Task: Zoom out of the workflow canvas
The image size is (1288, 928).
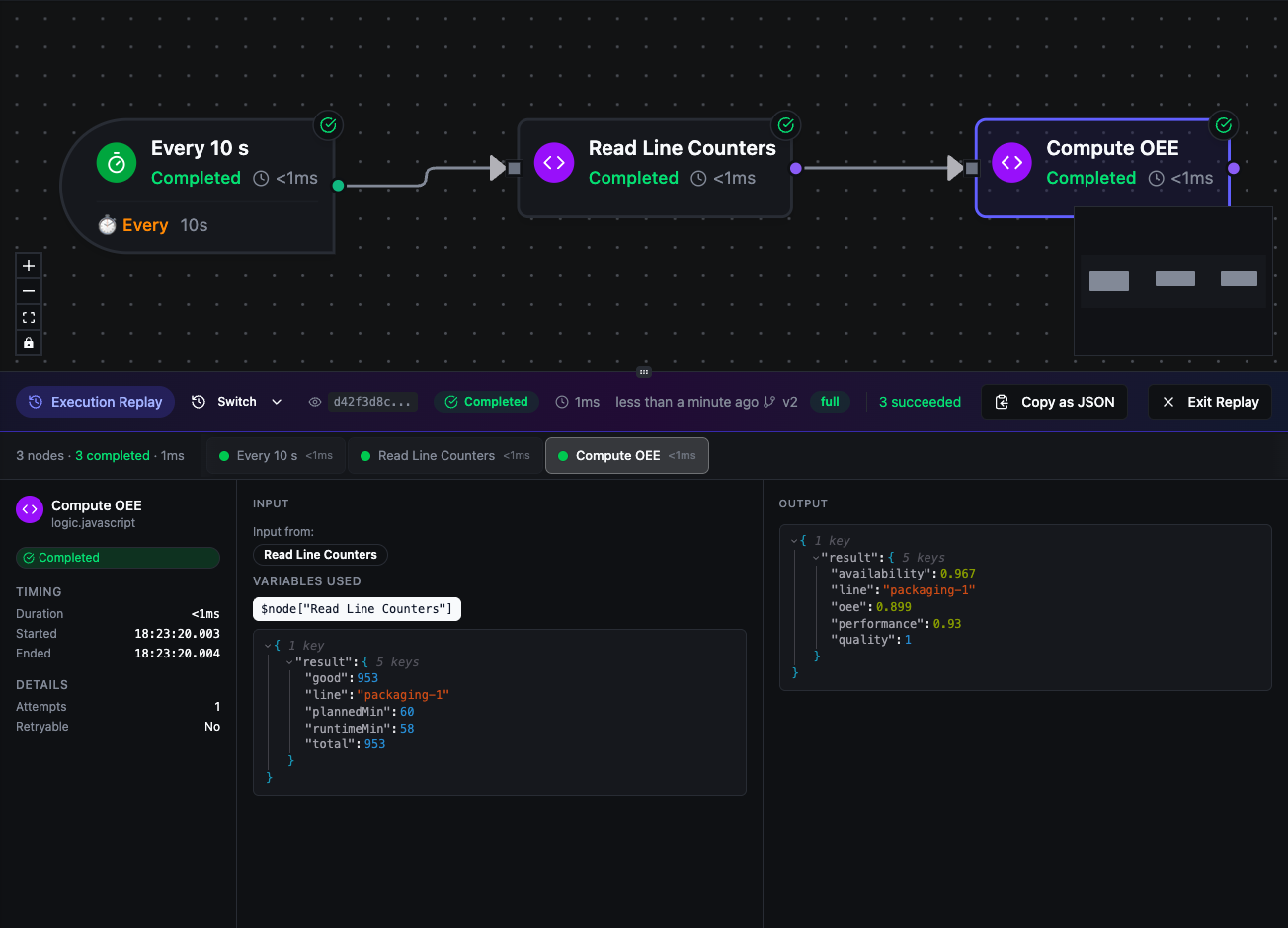Action: tap(29, 291)
